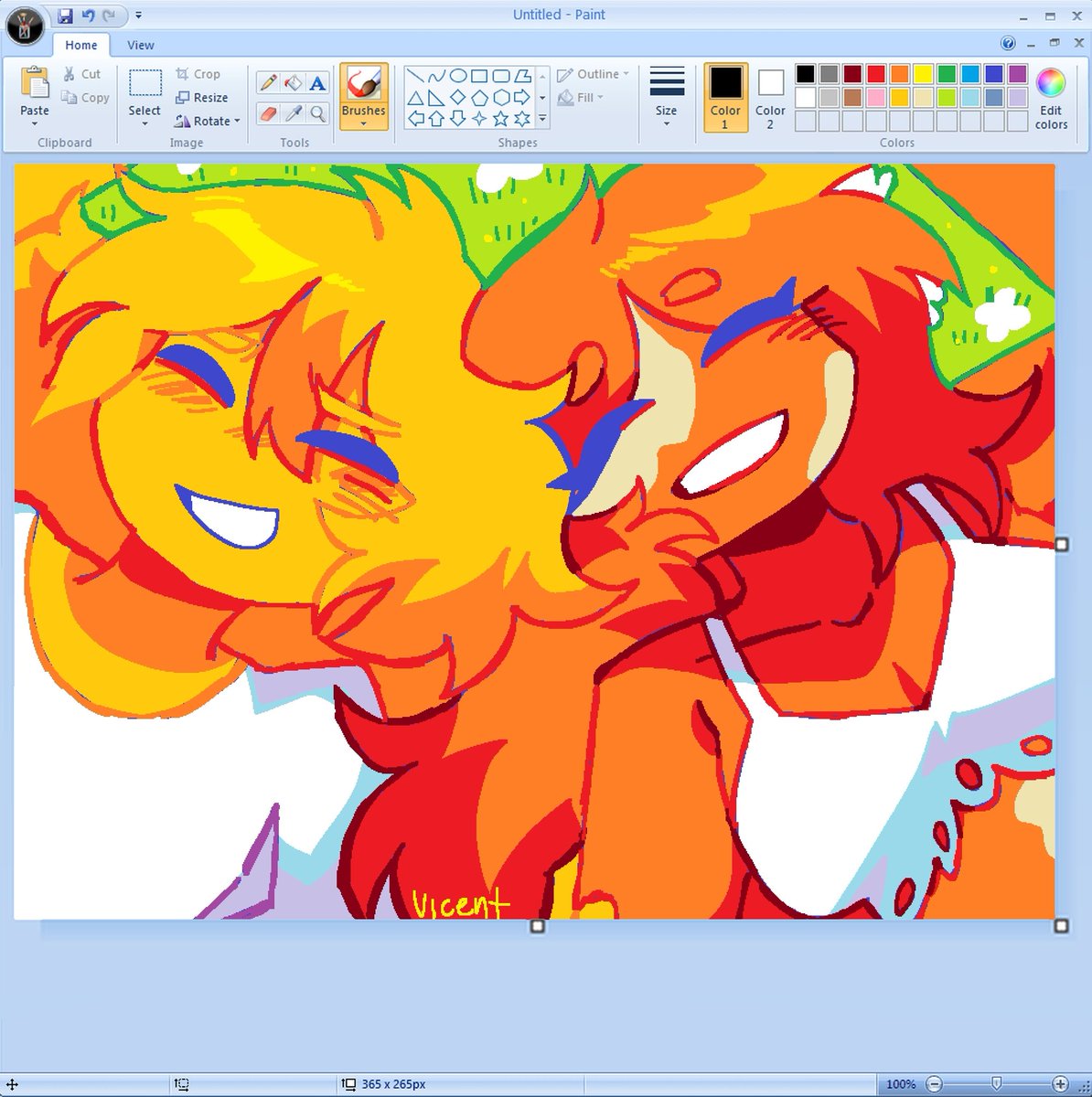Open the Rotate dropdown menu

tap(207, 121)
